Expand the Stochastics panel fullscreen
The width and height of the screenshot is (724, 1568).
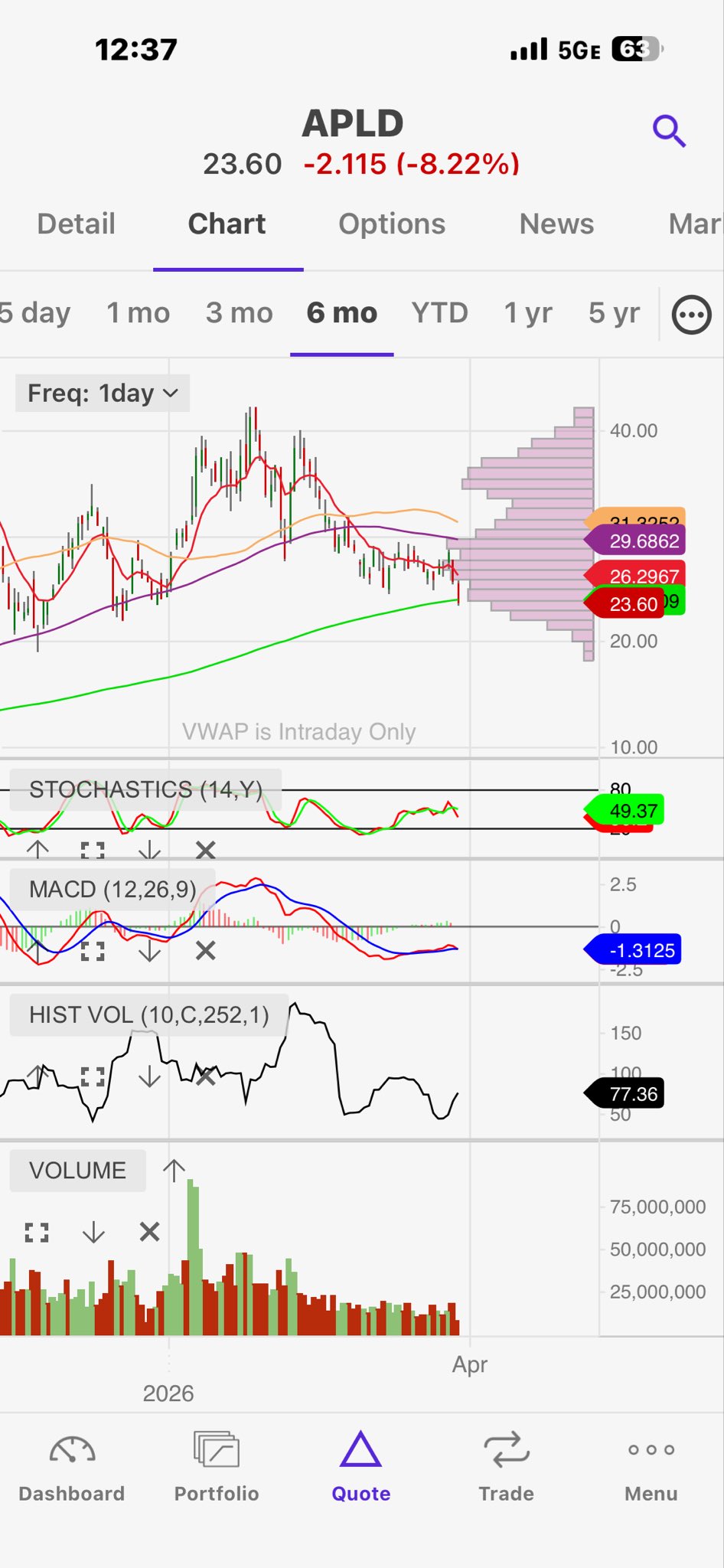coord(93,850)
